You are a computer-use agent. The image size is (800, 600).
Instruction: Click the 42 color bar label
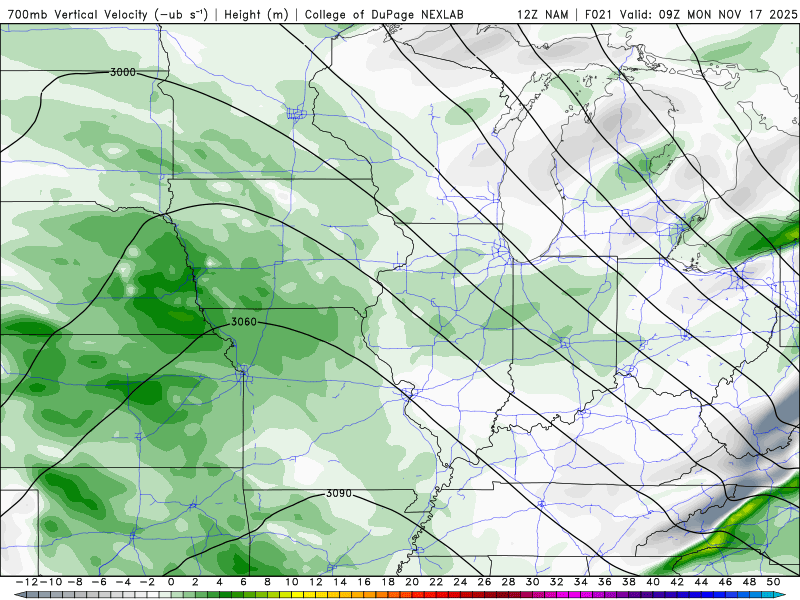pos(677,582)
